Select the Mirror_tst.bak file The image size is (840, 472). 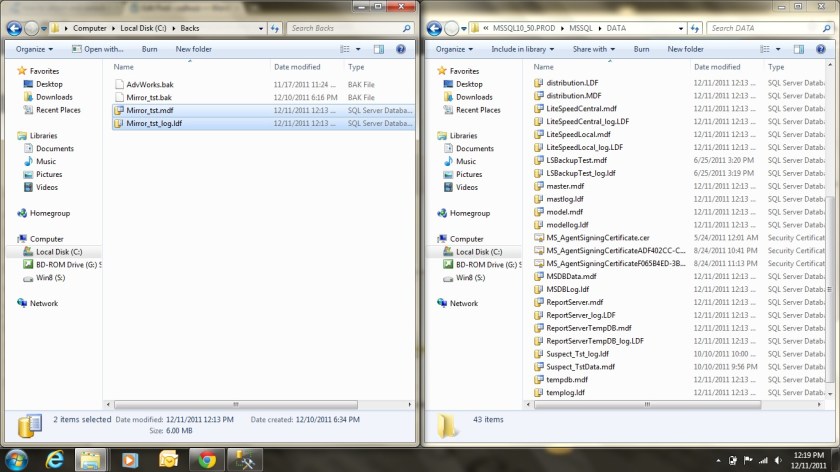[x=150, y=97]
